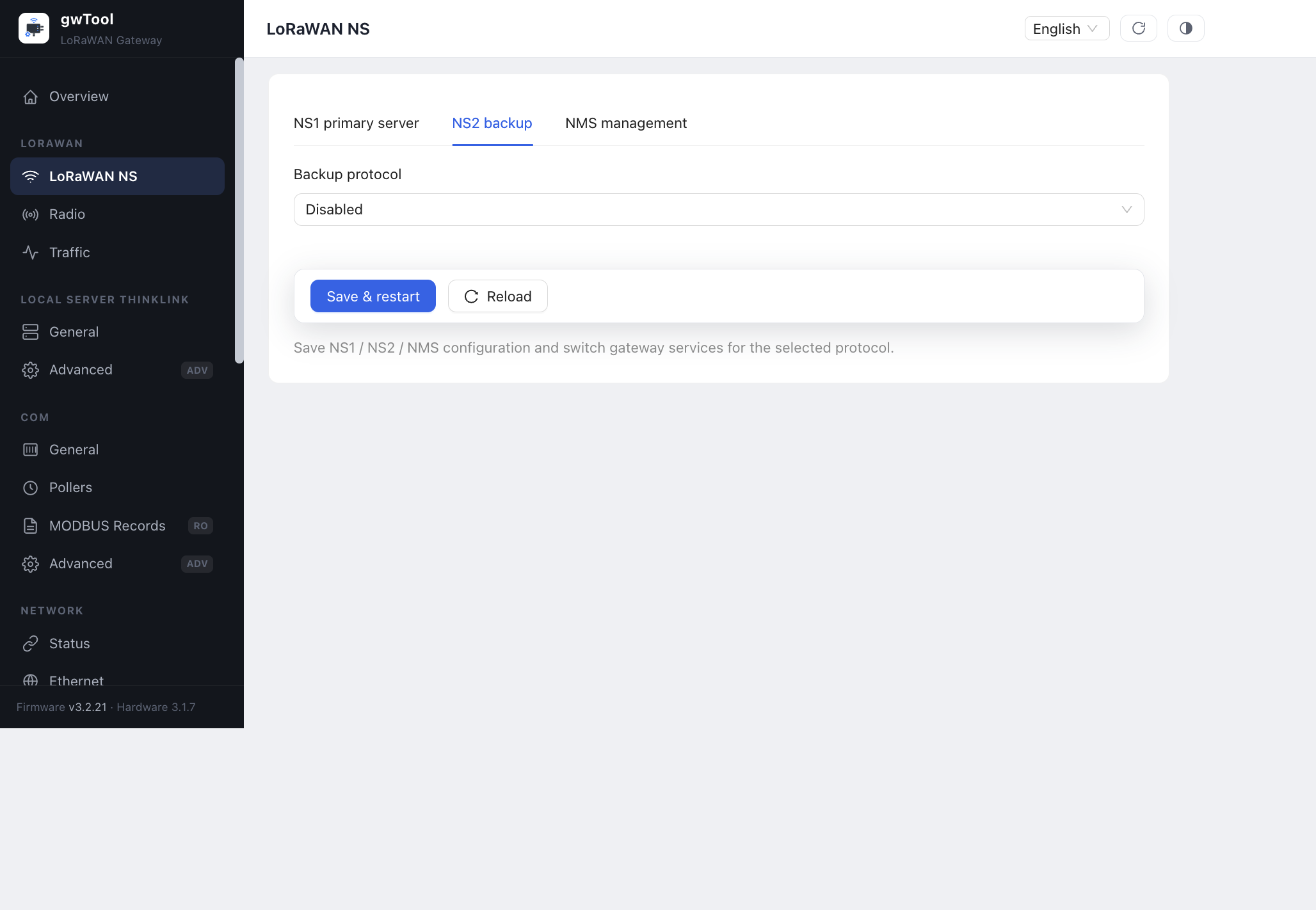This screenshot has height=910, width=1316.
Task: Click the COM Advanced gear icon
Action: [x=30, y=564]
